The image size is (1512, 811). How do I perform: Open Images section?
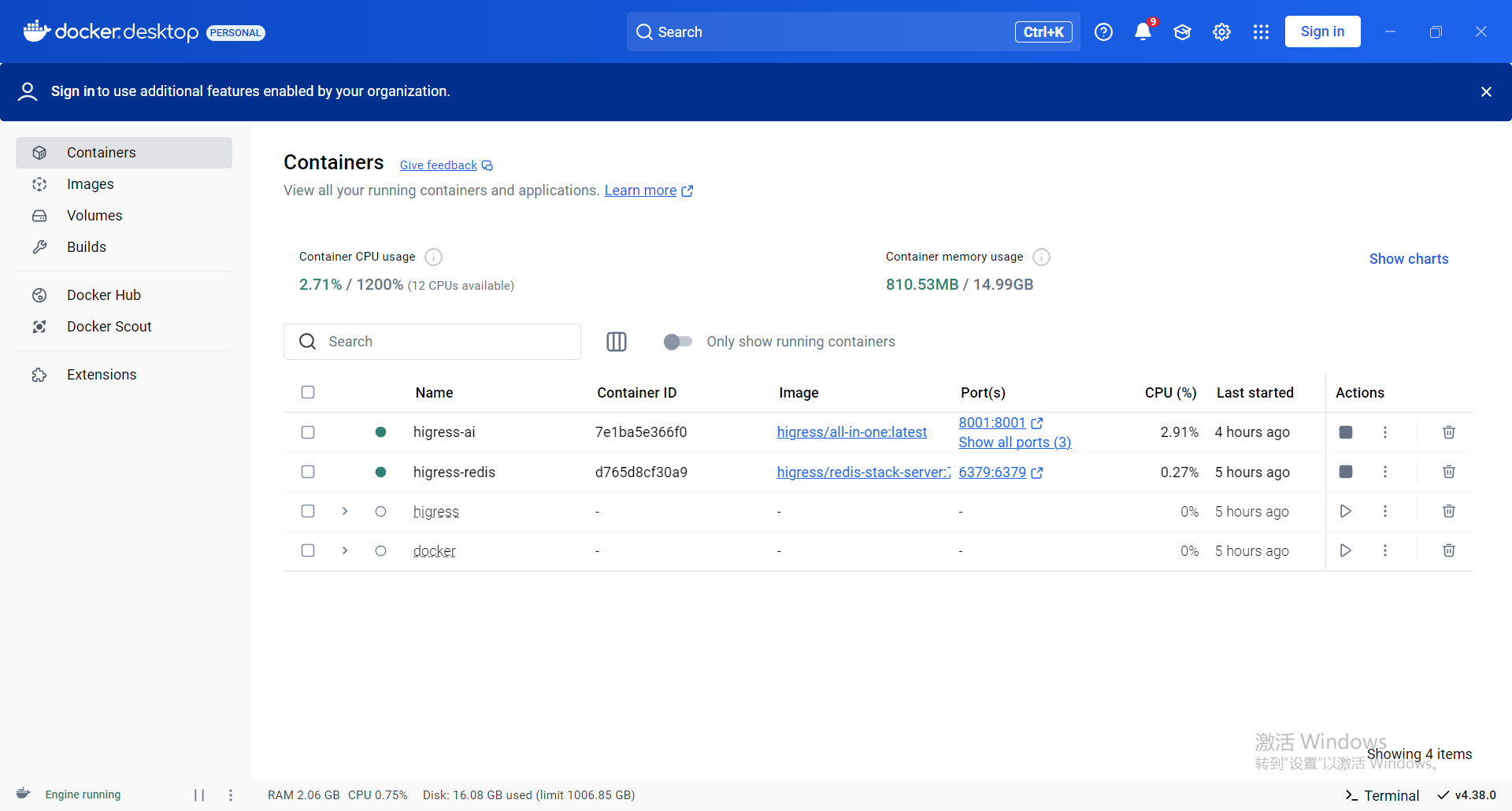124,184
